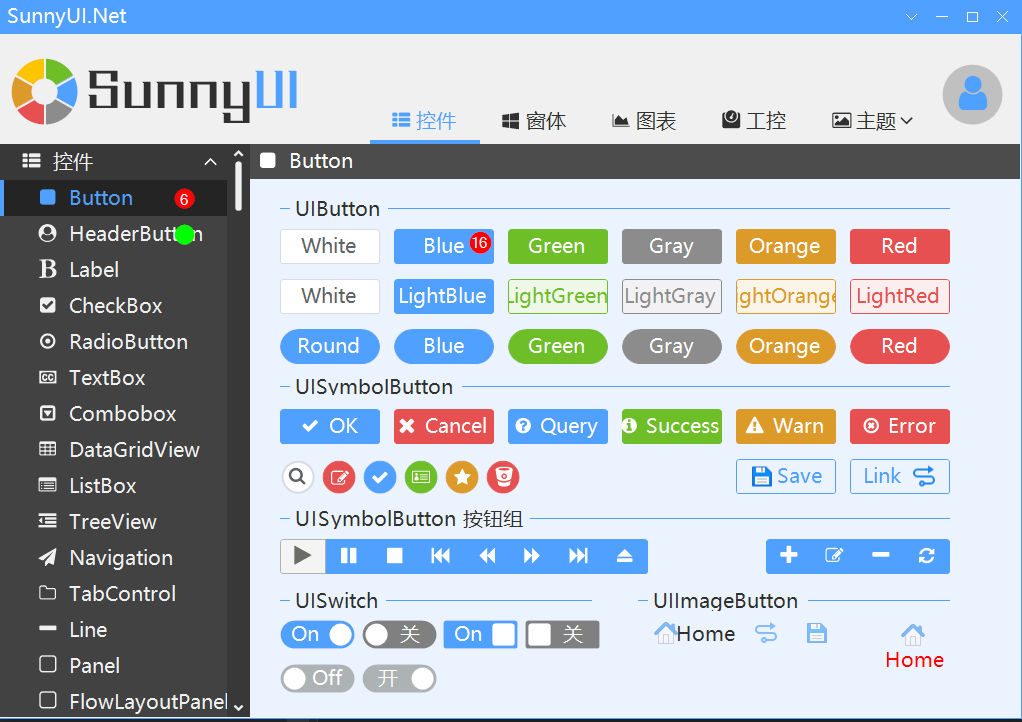Select Button in the sidebar
1022x722 pixels.
tap(114, 197)
